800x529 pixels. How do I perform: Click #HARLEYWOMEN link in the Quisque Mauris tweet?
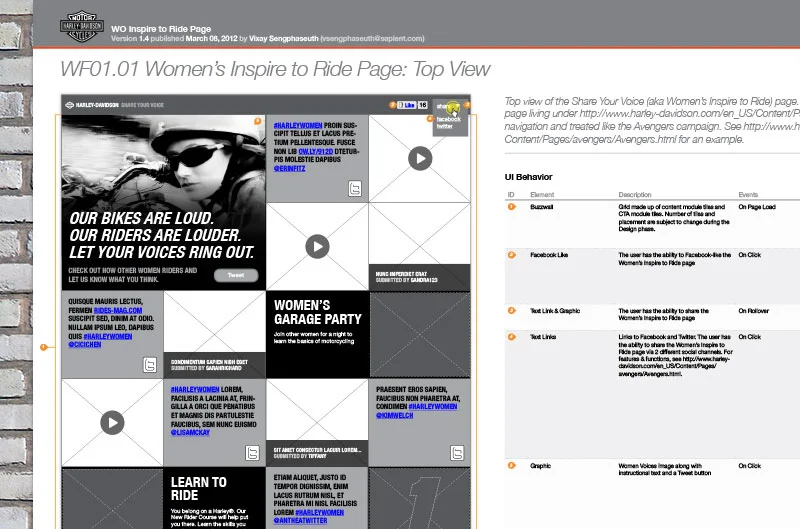[x=108, y=336]
